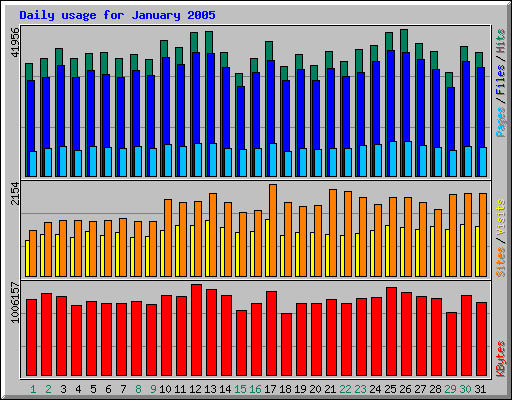This screenshot has width=512, height=400.
Task: Click the 'Files' legend label
Action: pos(501,80)
